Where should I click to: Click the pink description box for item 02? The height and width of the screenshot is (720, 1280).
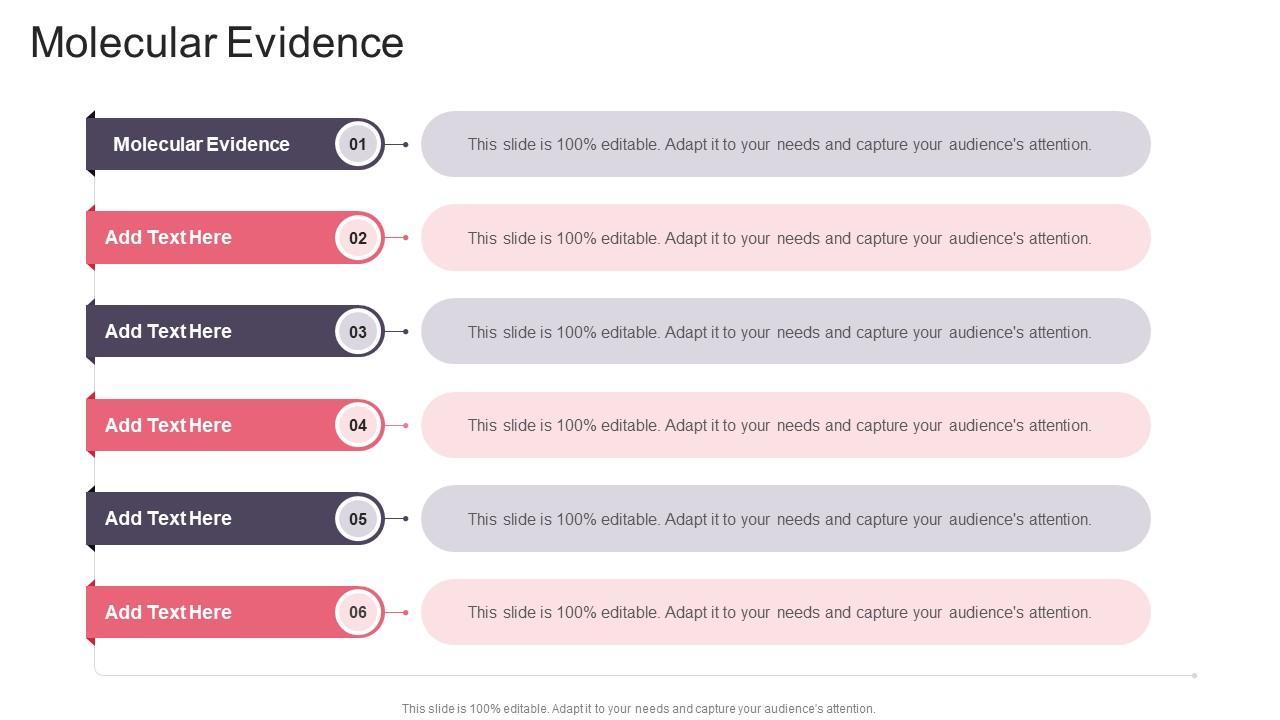(785, 238)
